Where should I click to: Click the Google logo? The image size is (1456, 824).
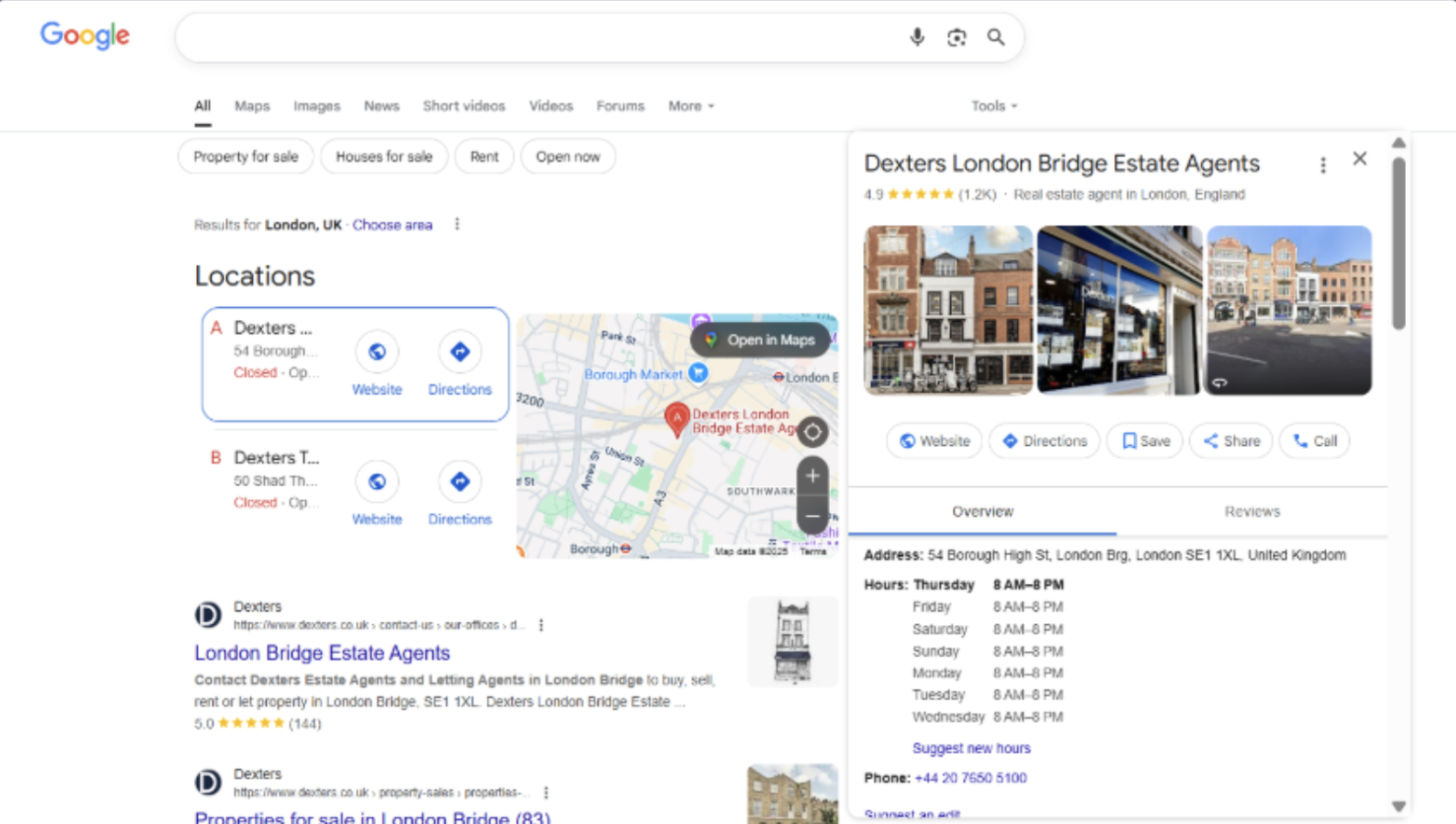pos(85,36)
